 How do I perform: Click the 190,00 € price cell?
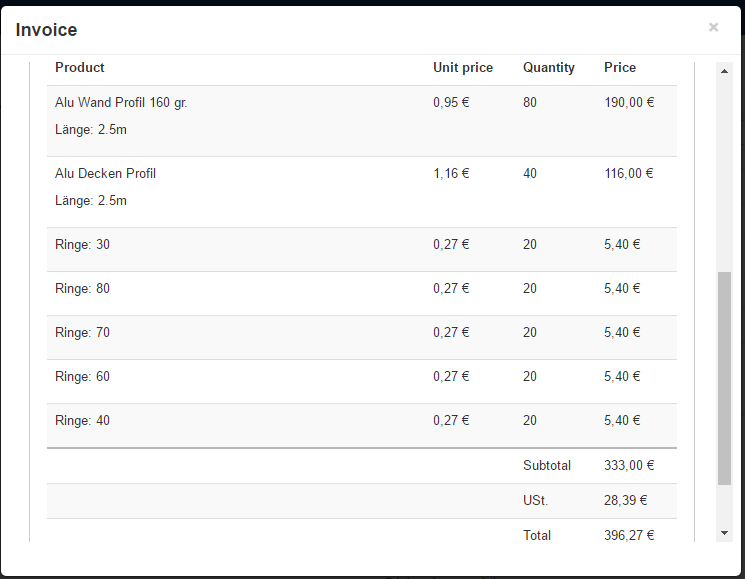(629, 102)
